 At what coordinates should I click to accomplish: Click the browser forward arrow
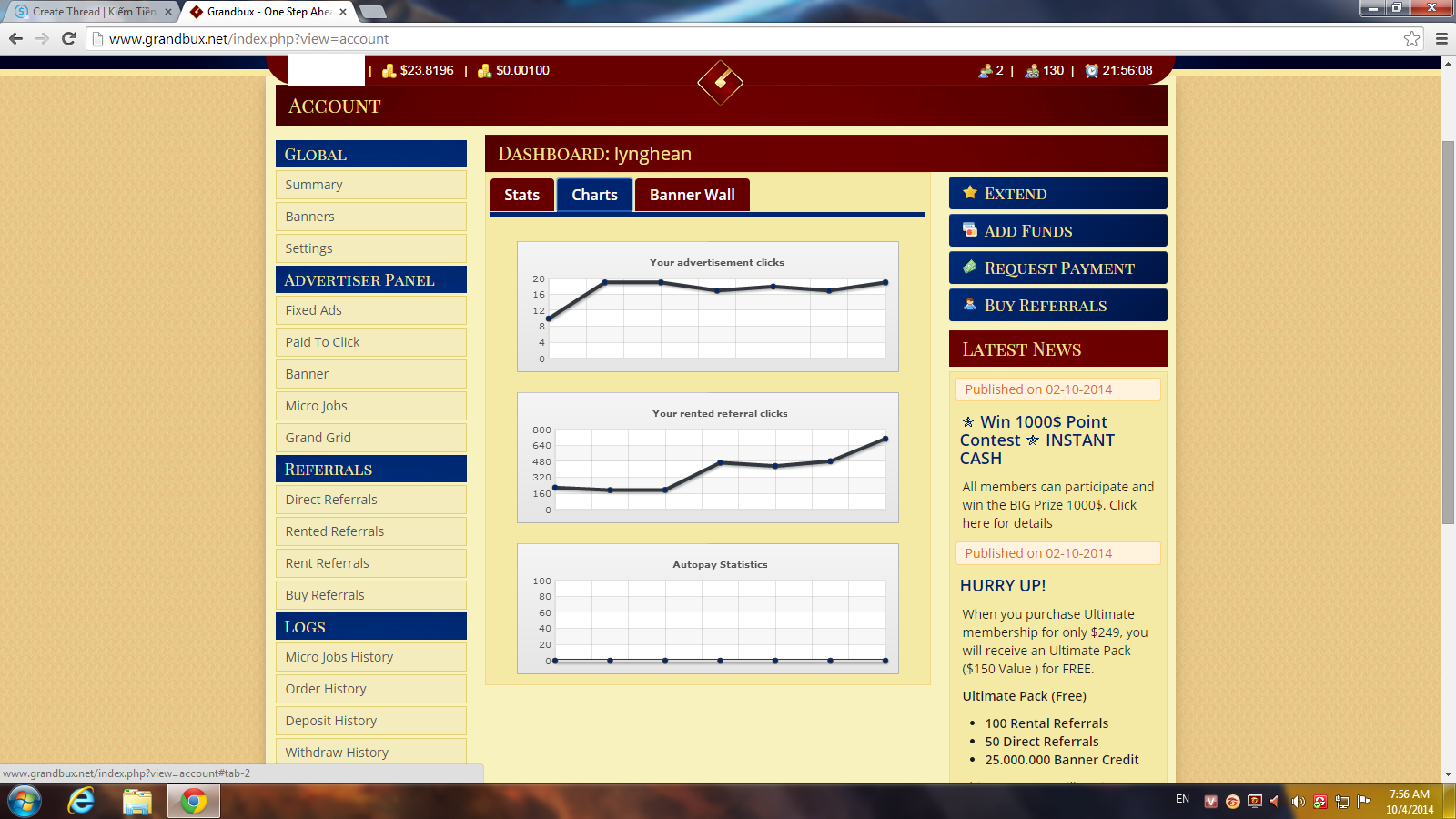click(42, 38)
